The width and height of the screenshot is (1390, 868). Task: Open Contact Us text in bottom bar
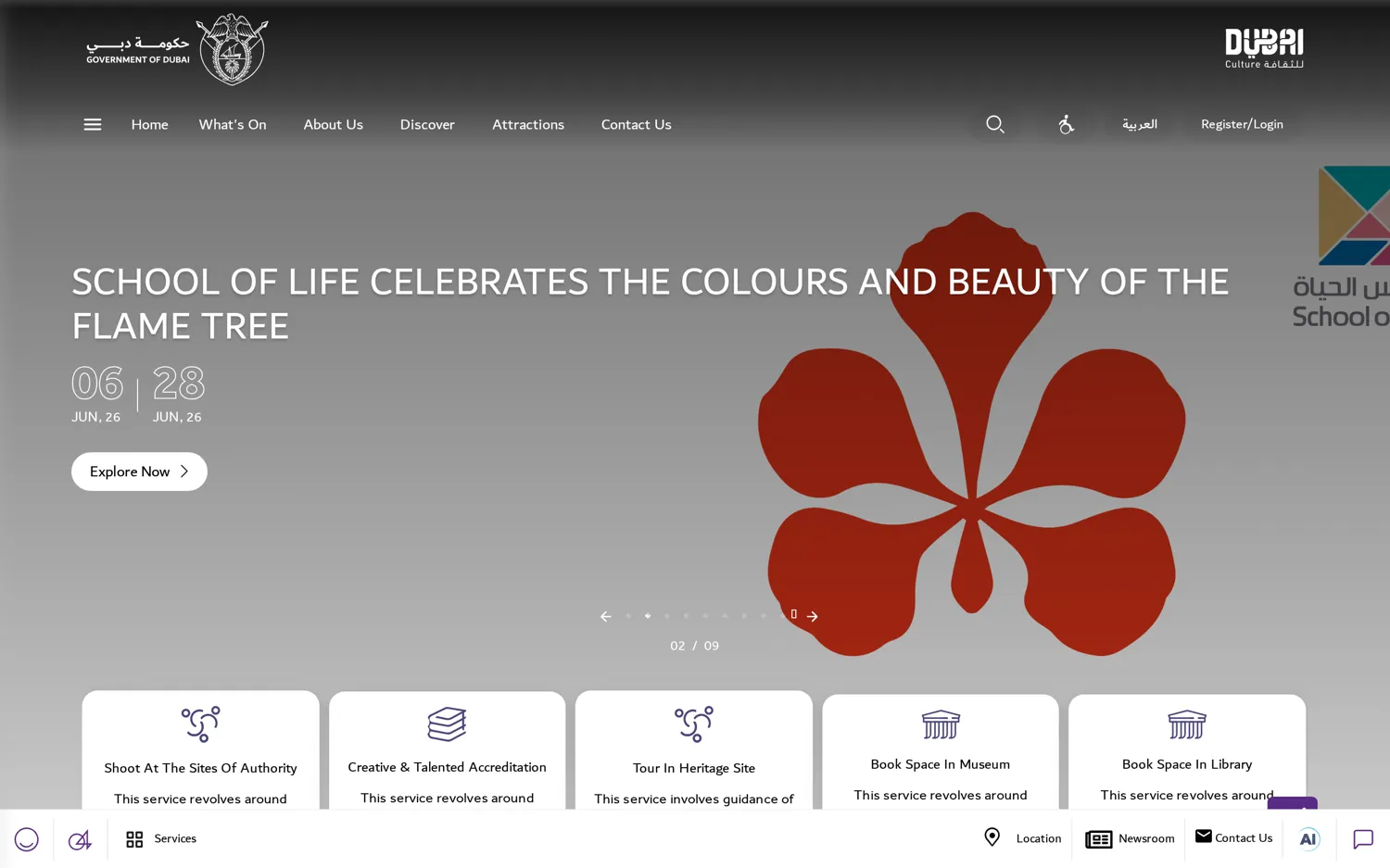[x=1244, y=838]
